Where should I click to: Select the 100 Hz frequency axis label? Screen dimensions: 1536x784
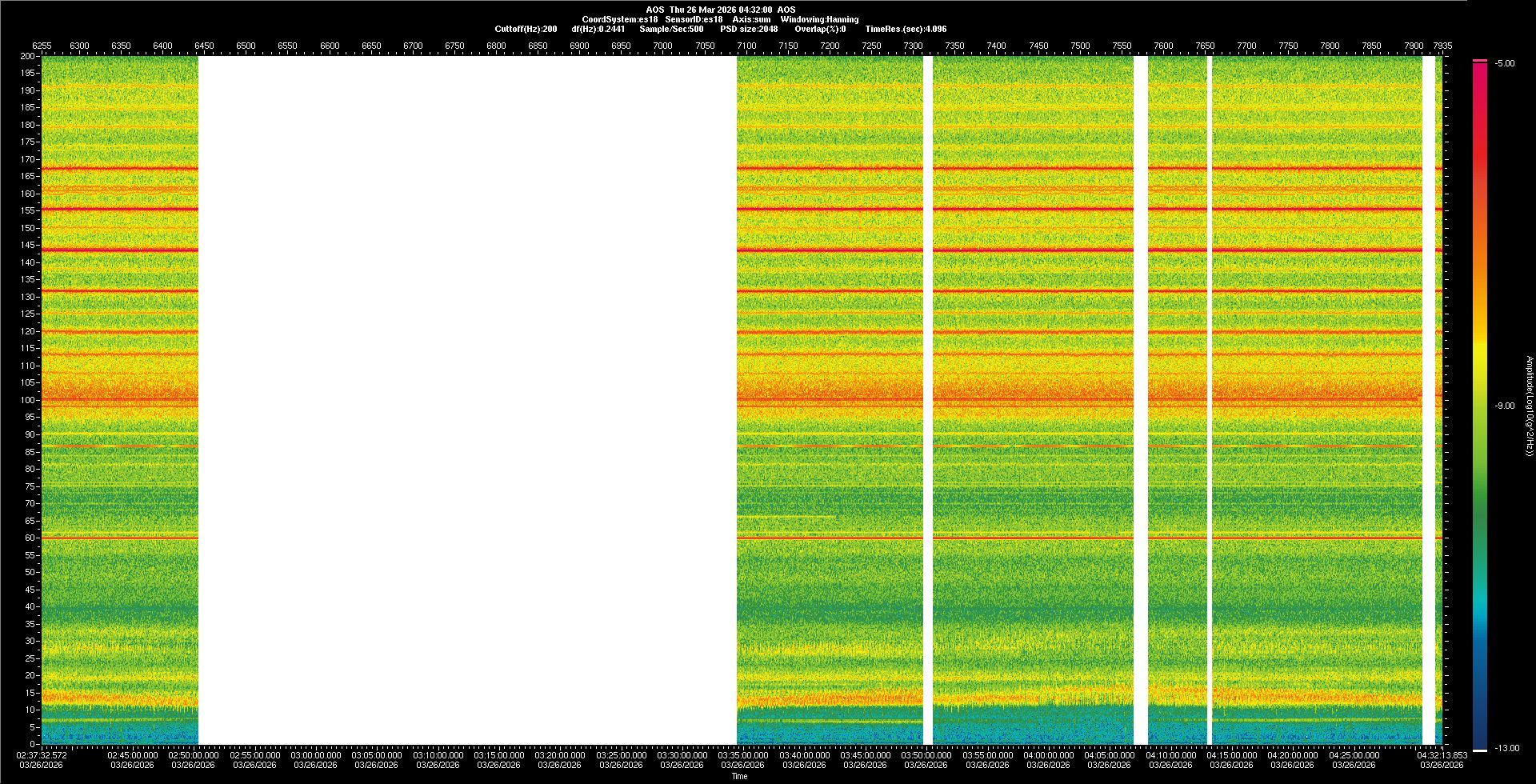click(28, 400)
